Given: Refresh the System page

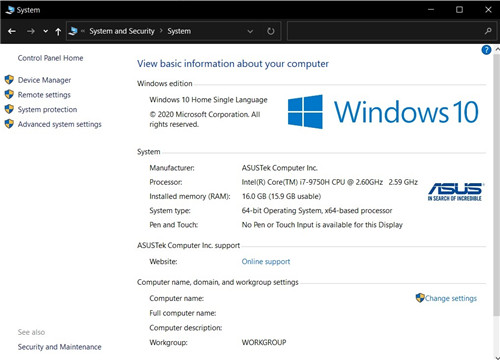Looking at the screenshot, I should point(271,31).
